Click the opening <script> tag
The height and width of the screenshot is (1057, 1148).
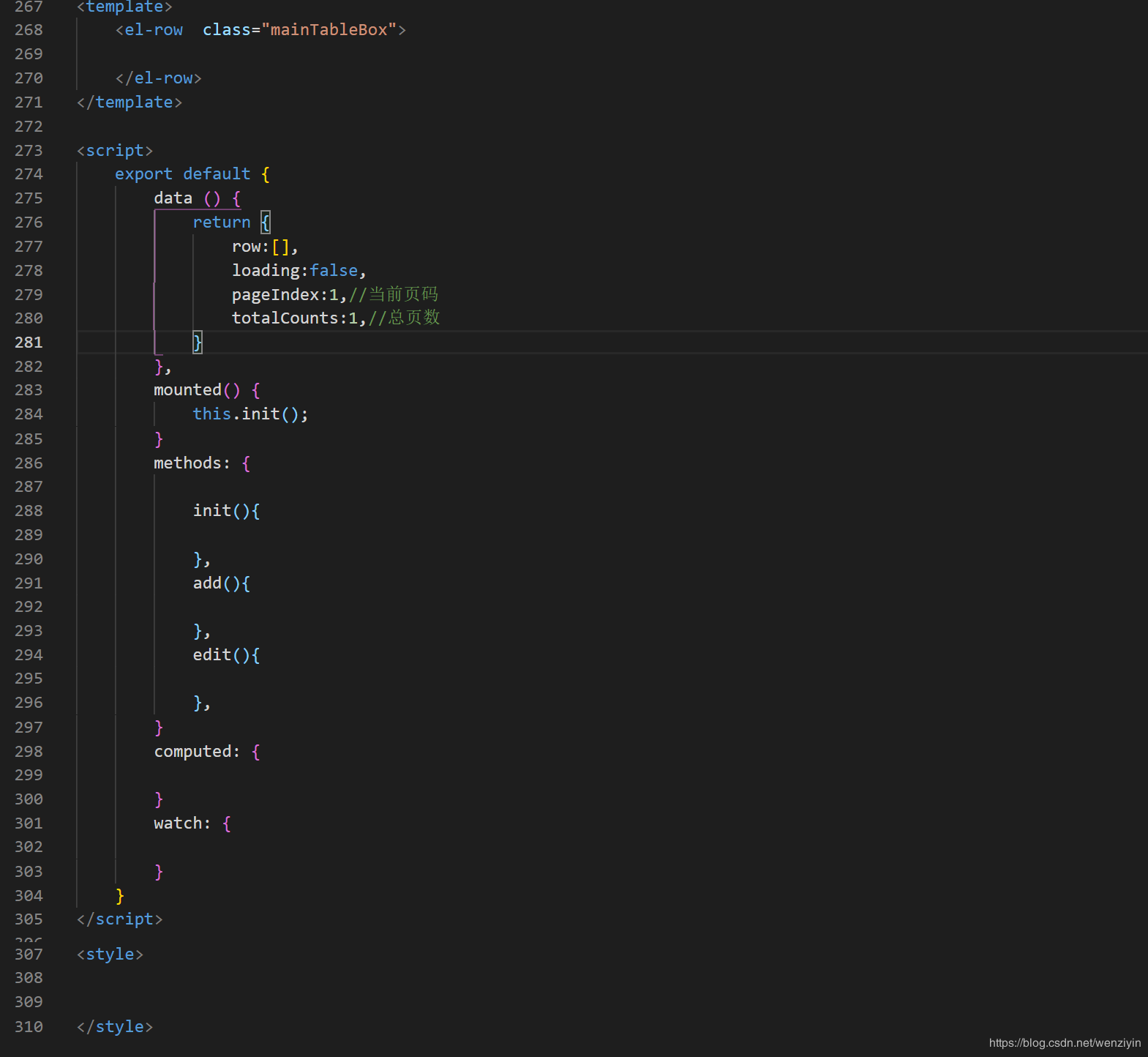pos(115,151)
